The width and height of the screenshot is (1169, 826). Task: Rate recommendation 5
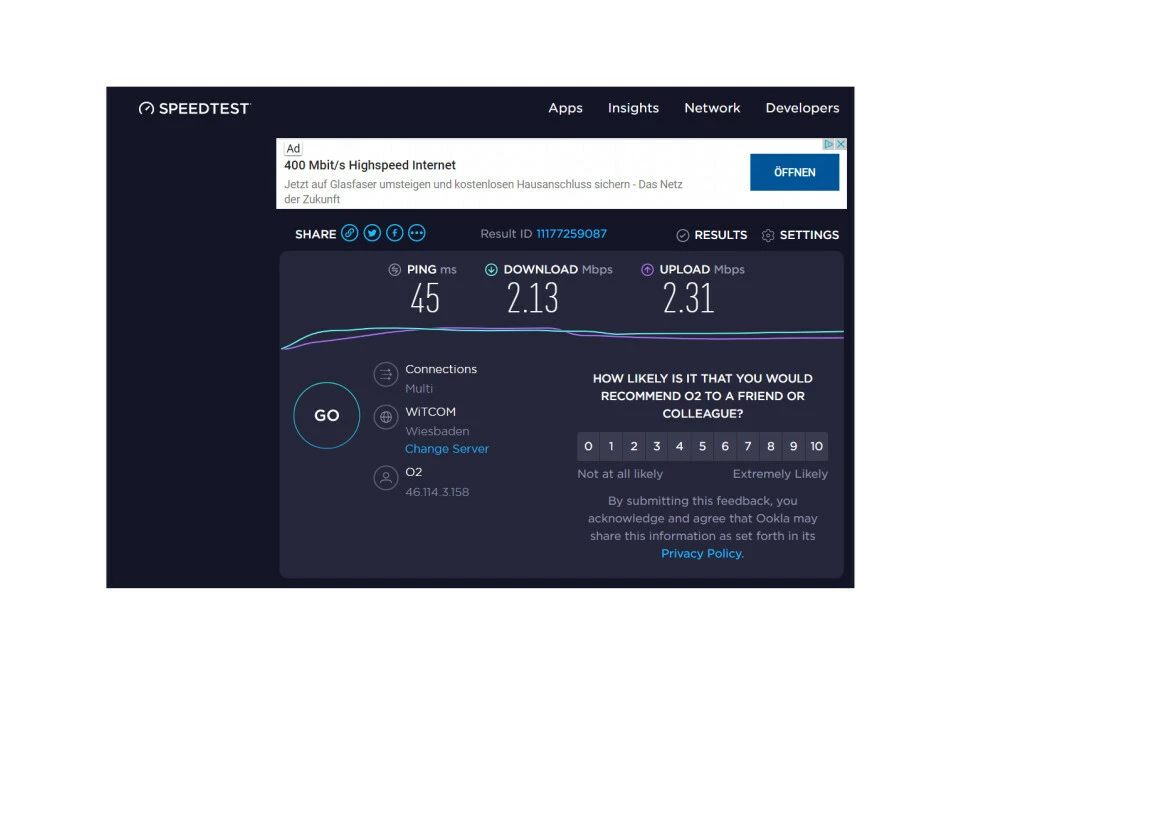point(702,446)
